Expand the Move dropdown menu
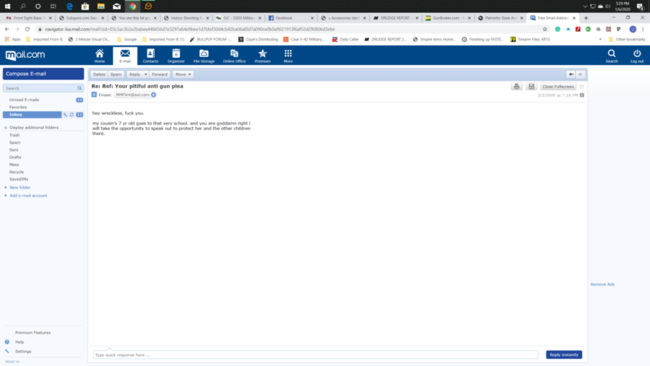Image resolution: width=650 pixels, height=366 pixels. point(183,75)
